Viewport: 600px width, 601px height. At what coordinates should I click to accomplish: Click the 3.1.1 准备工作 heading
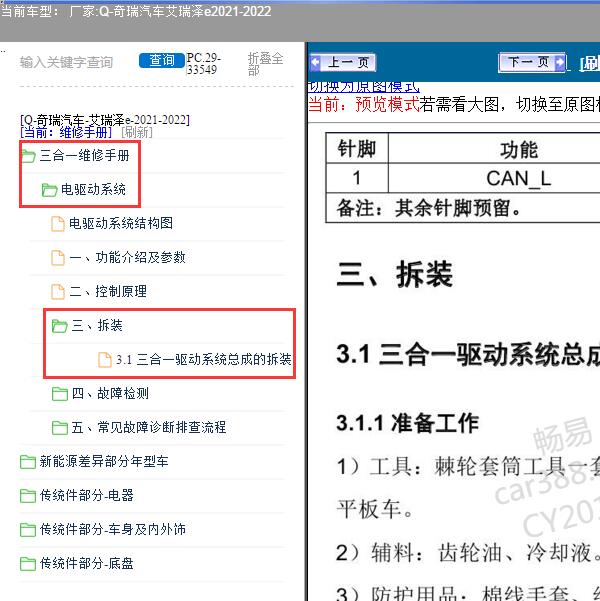pos(408,423)
